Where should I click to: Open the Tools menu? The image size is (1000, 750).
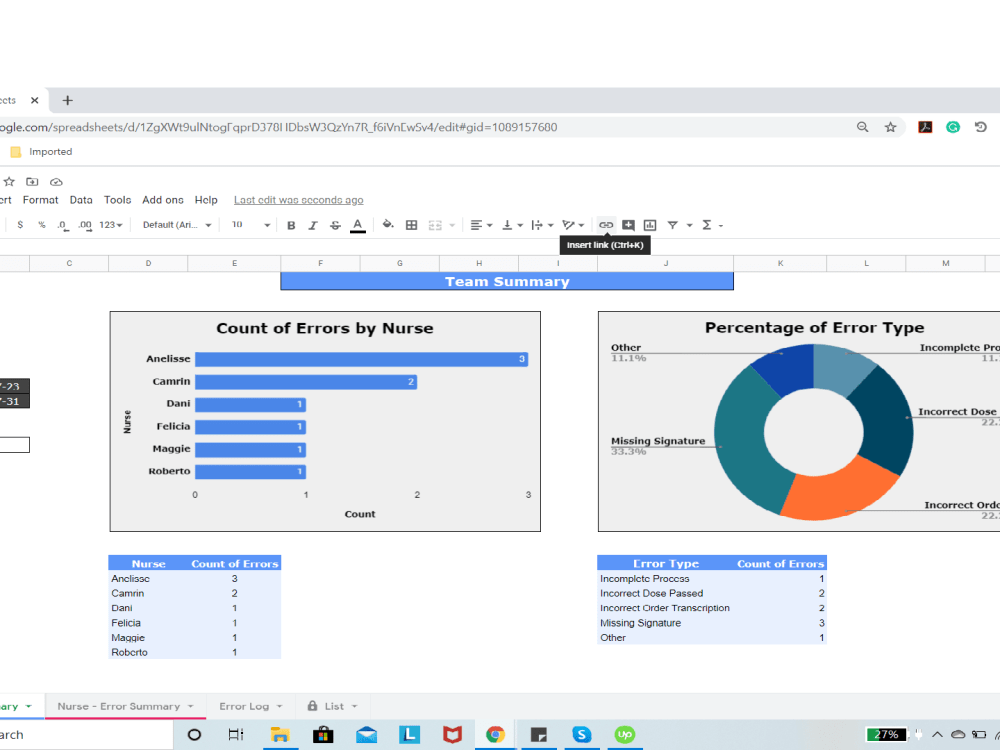[117, 200]
